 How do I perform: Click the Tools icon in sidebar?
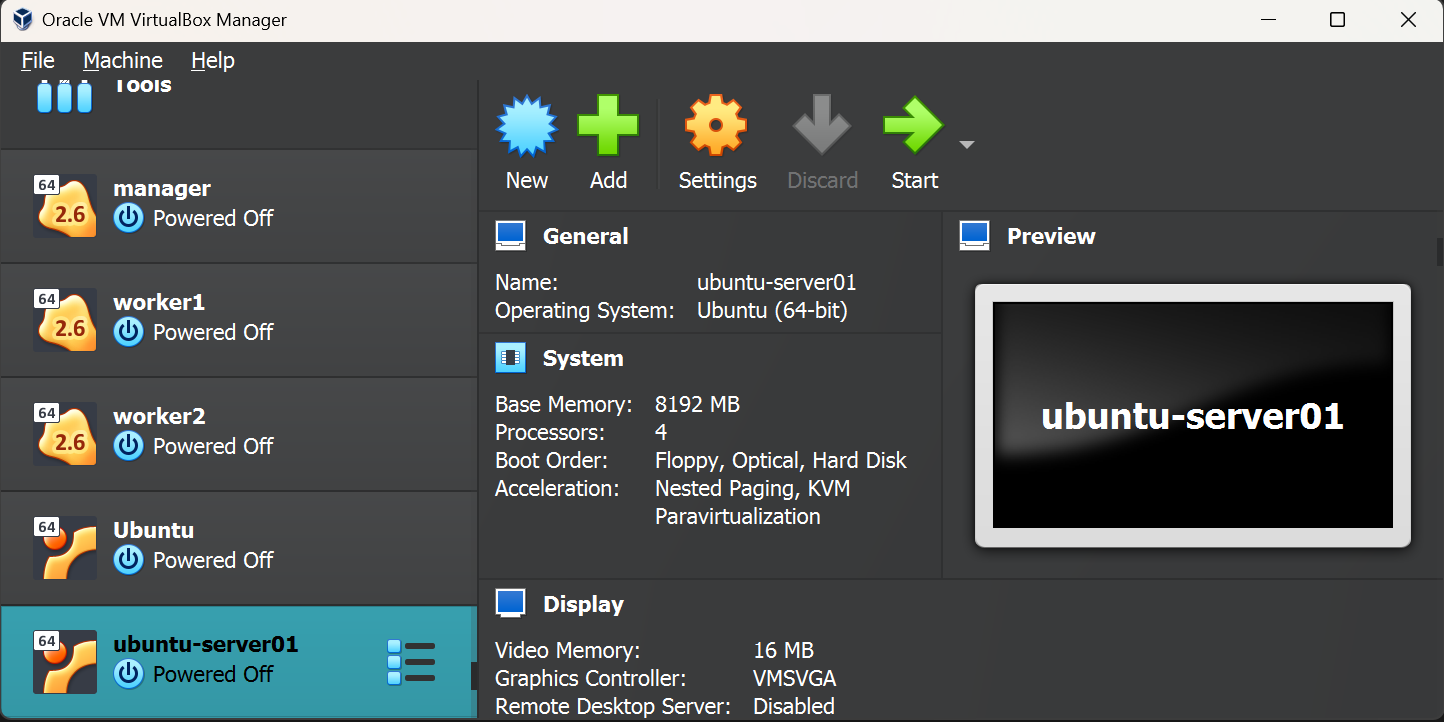pos(65,96)
